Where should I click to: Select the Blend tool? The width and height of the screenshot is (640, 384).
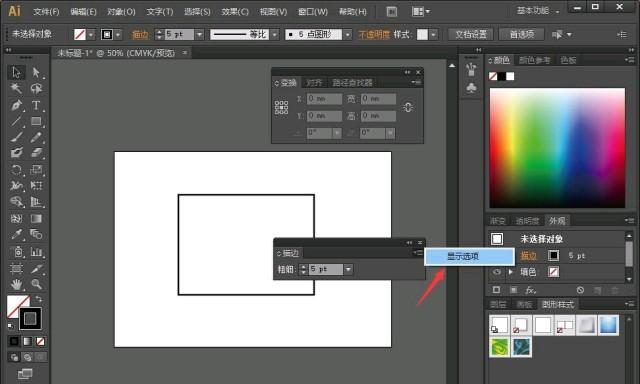click(36, 234)
